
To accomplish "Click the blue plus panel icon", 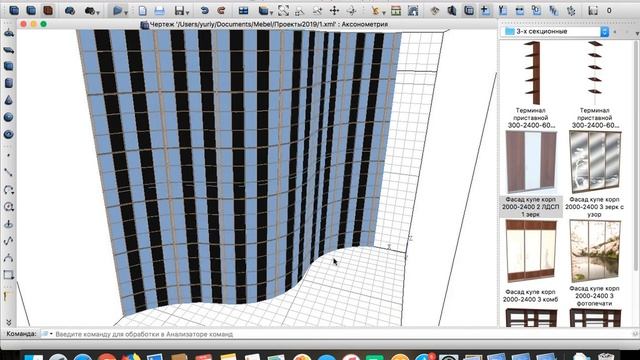I will (x=485, y=11).
